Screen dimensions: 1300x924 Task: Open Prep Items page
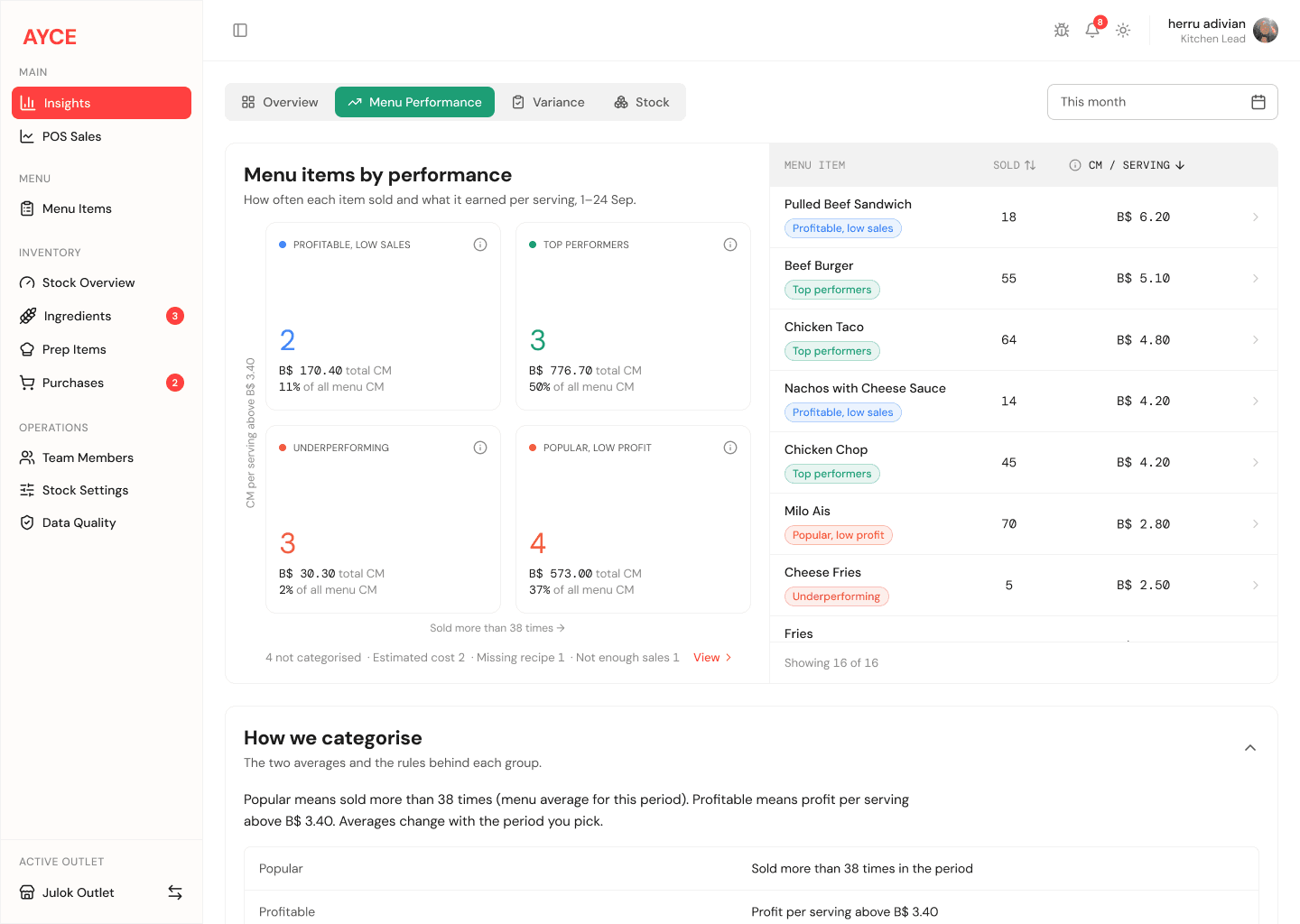(101, 349)
